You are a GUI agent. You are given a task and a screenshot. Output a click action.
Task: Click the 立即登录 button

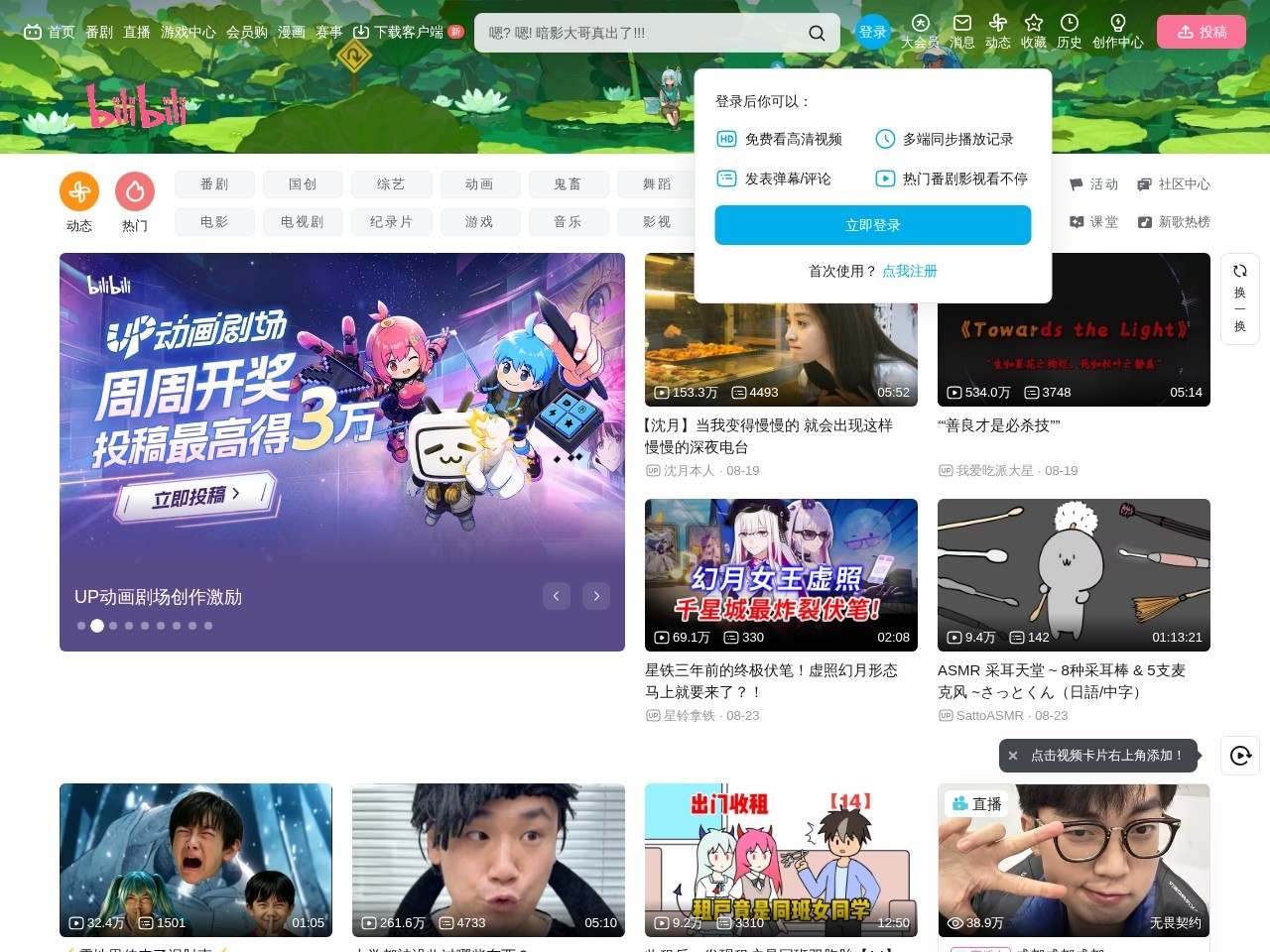(x=873, y=225)
